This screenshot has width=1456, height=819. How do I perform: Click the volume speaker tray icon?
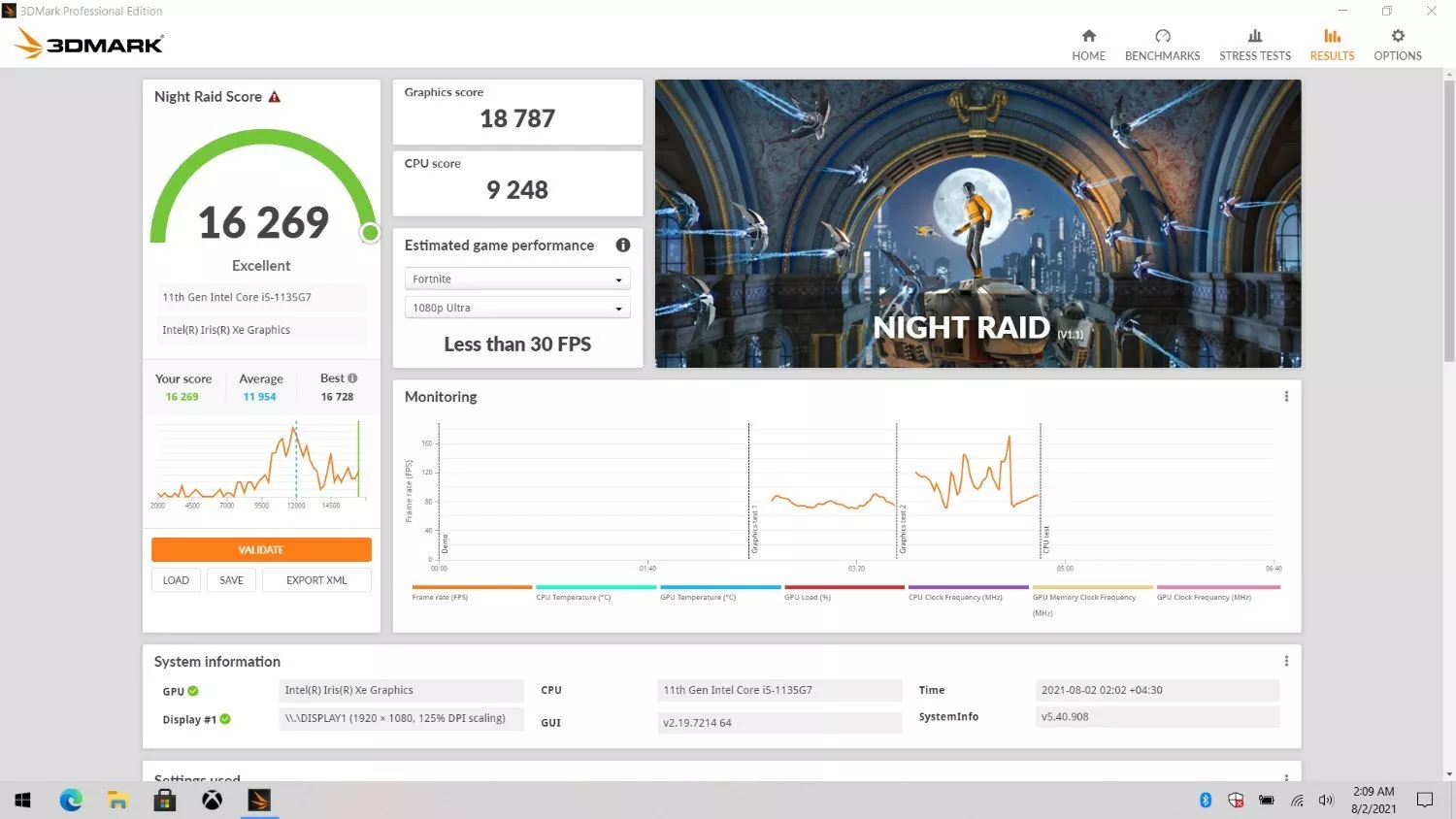(1326, 801)
